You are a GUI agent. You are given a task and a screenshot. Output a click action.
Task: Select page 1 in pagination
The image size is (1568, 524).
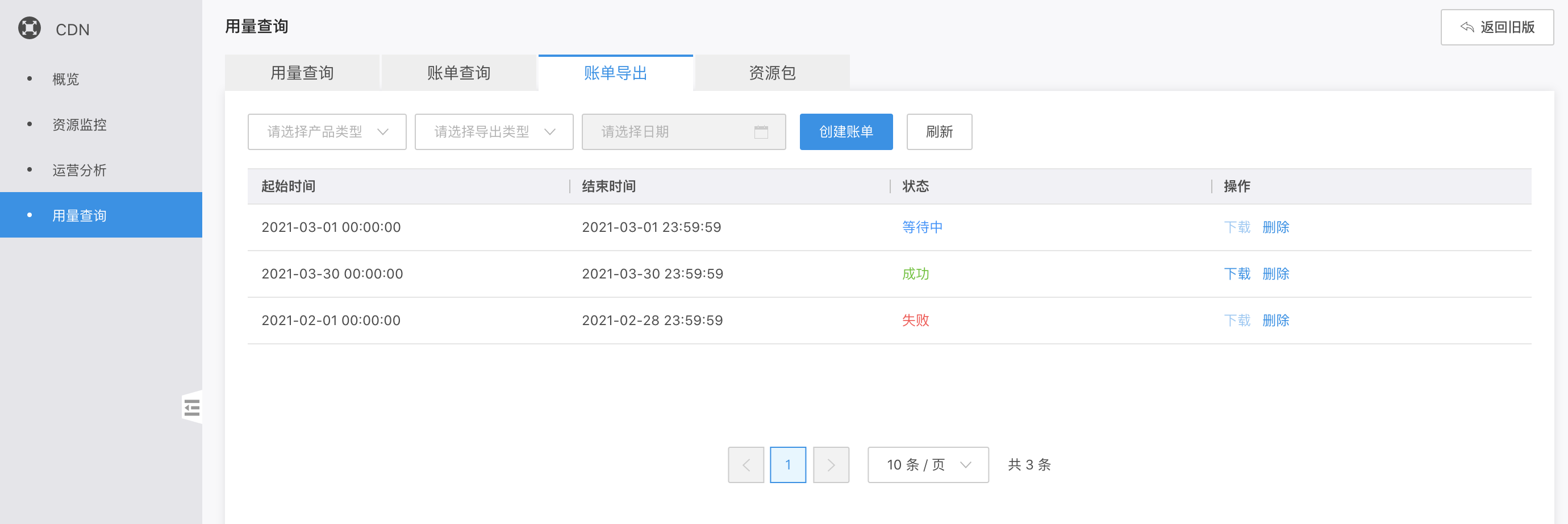(787, 465)
